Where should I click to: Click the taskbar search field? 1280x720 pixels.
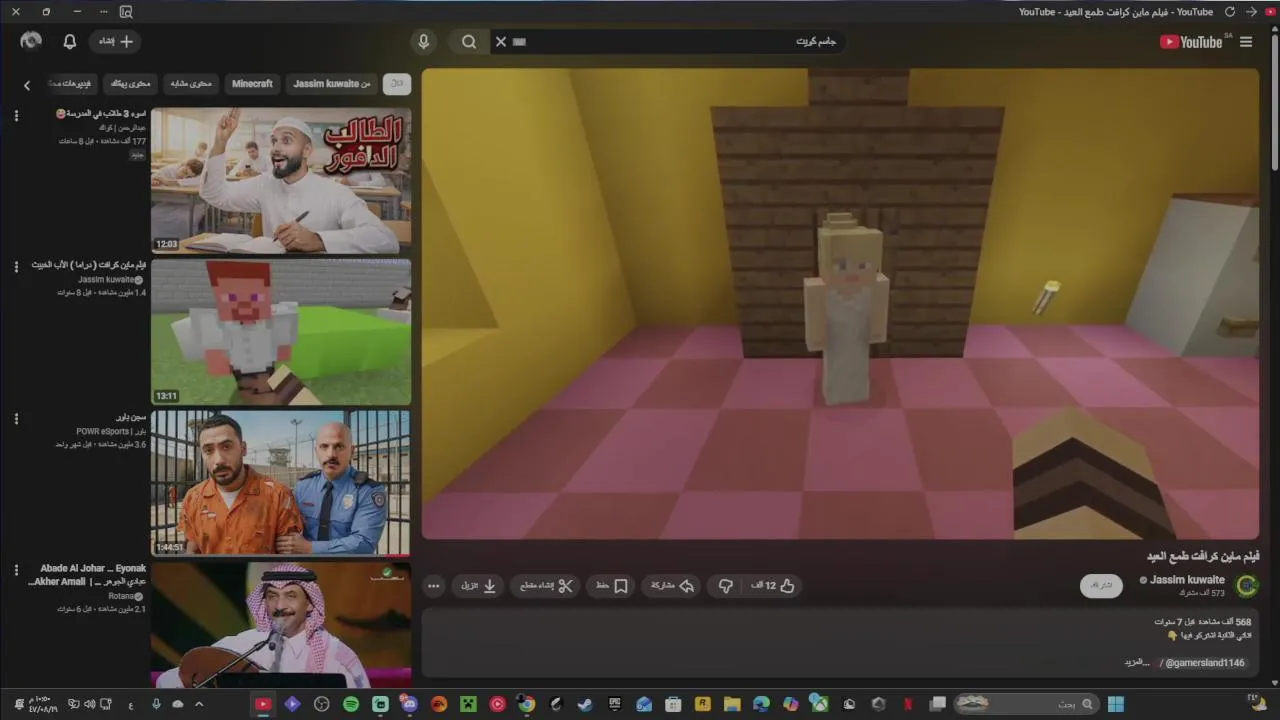tap(1025, 704)
